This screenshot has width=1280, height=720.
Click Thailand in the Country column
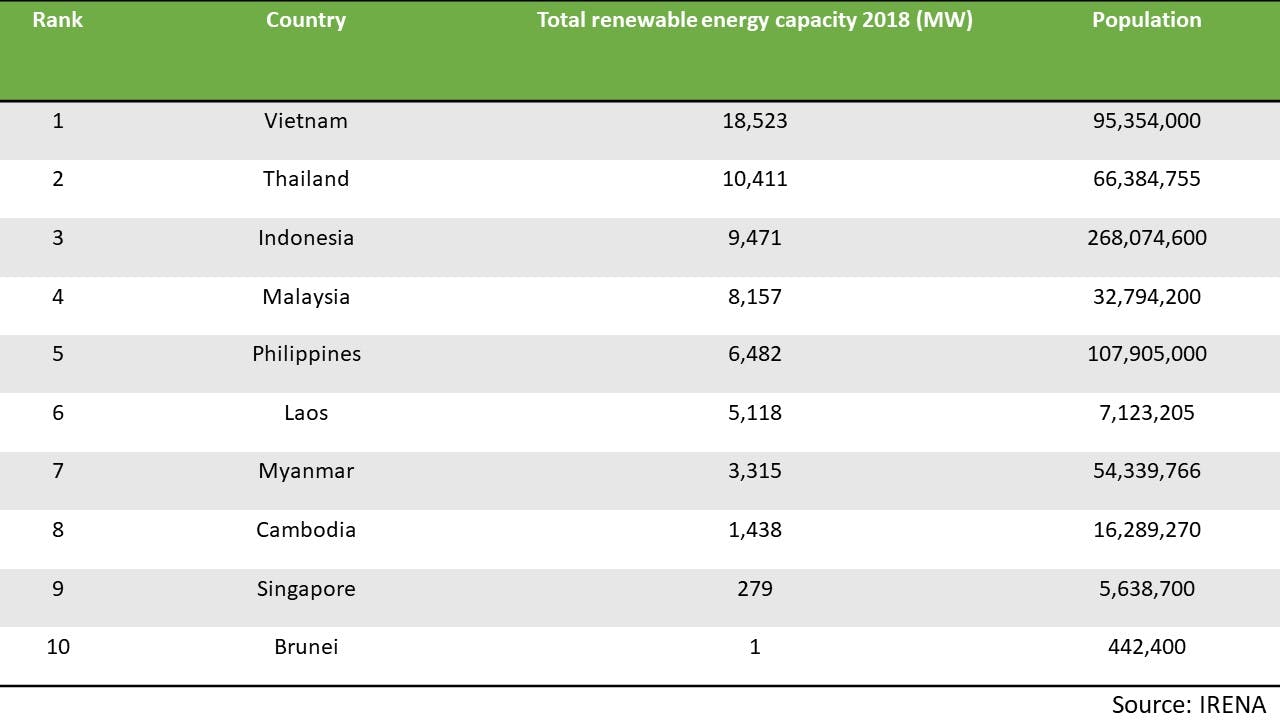pyautogui.click(x=306, y=179)
